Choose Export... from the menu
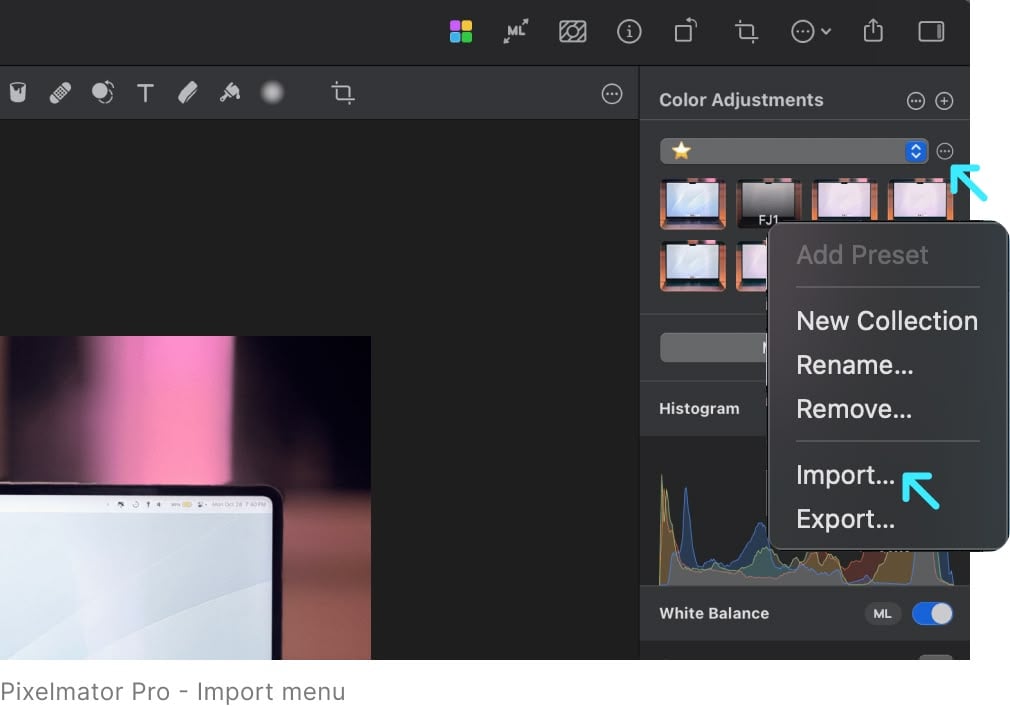 [x=845, y=519]
